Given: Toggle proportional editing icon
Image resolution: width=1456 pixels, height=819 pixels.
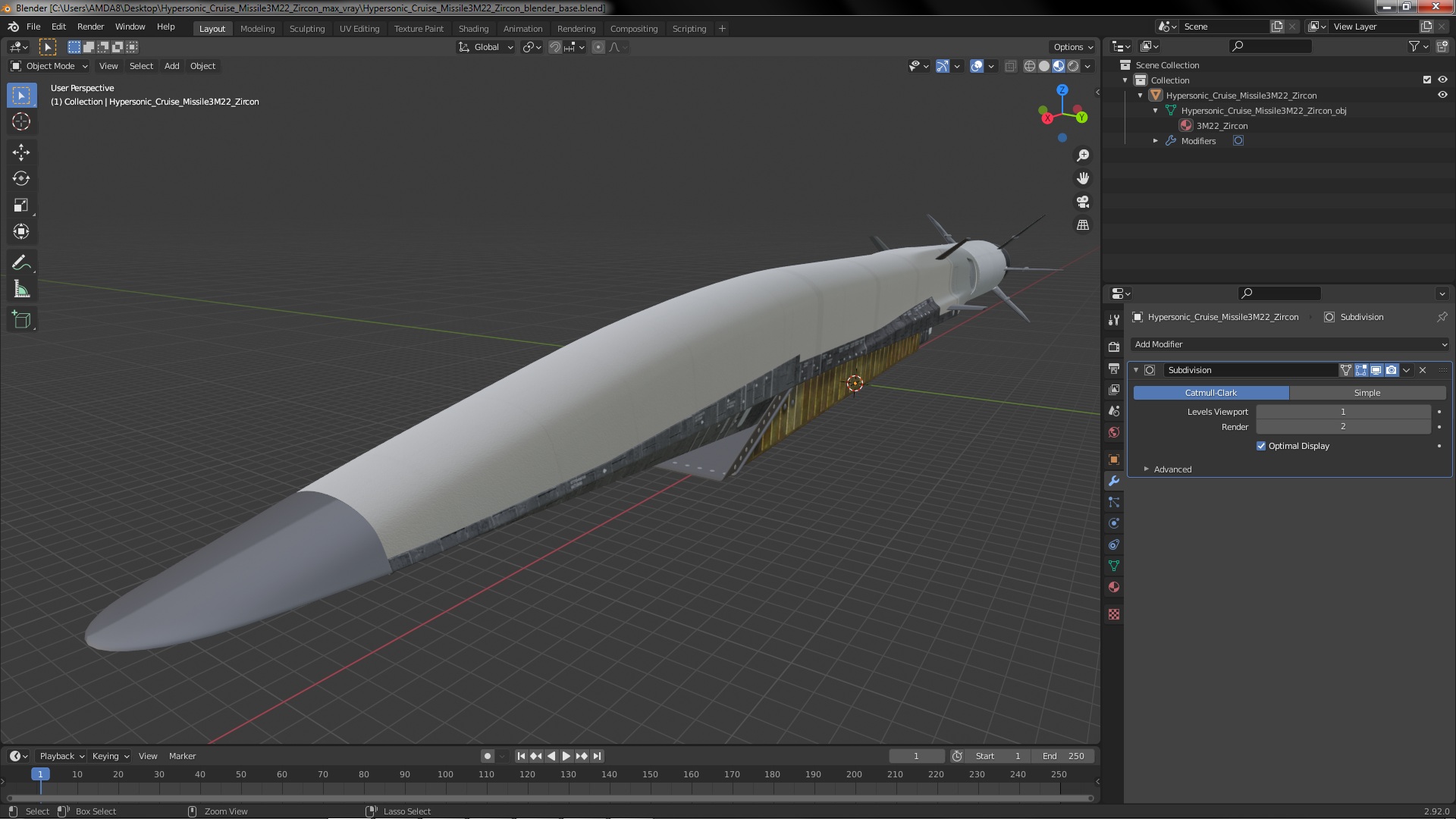Looking at the screenshot, I should (598, 47).
